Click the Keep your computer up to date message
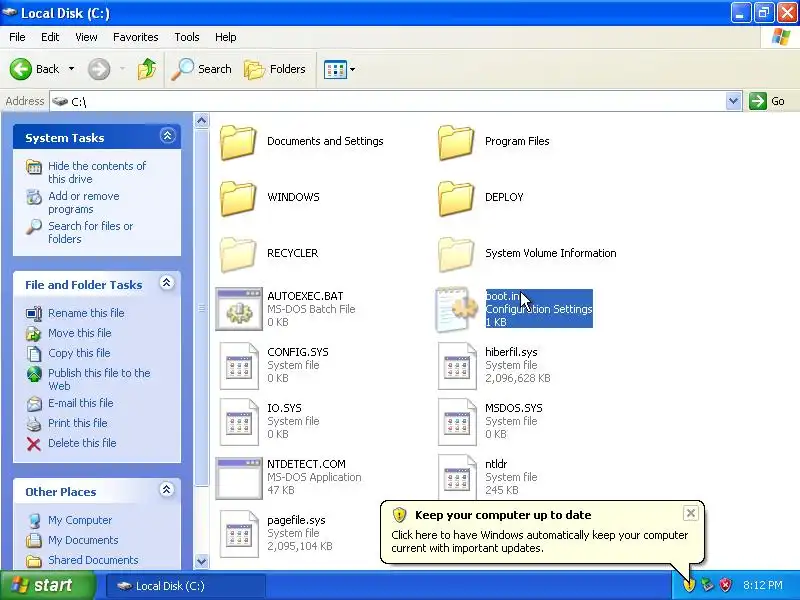The height and width of the screenshot is (600, 800). 540,541
